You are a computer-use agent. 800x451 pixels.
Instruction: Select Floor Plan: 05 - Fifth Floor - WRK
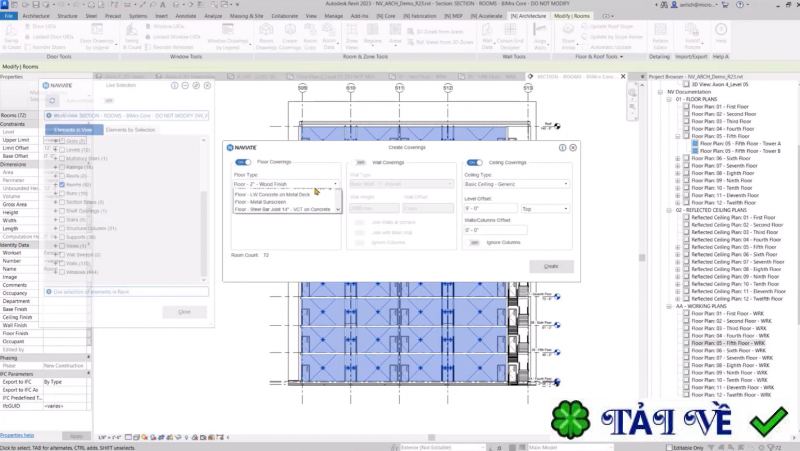pyautogui.click(x=728, y=343)
